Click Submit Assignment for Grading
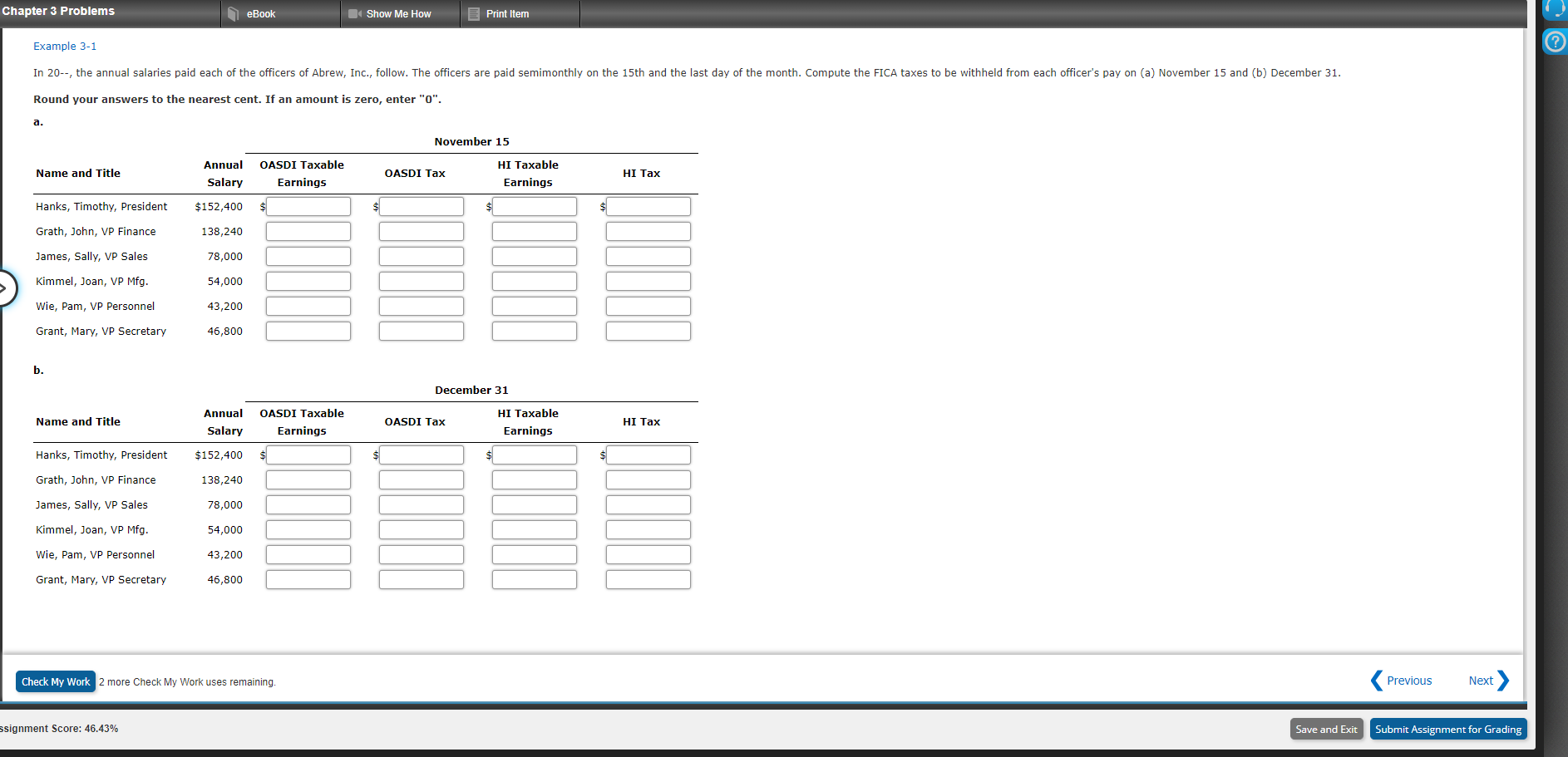 (x=1448, y=729)
